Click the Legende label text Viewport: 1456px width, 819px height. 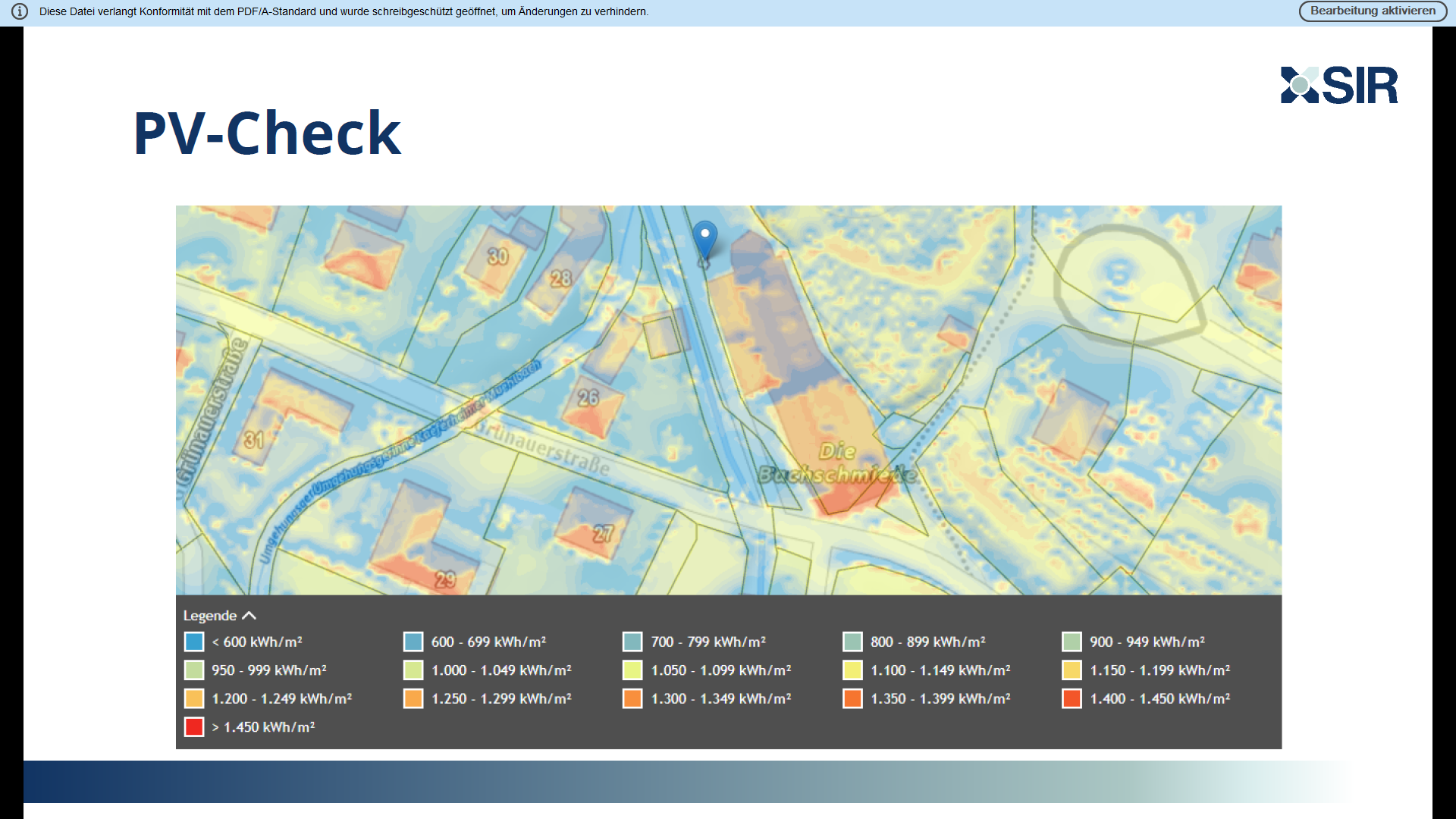coord(210,616)
